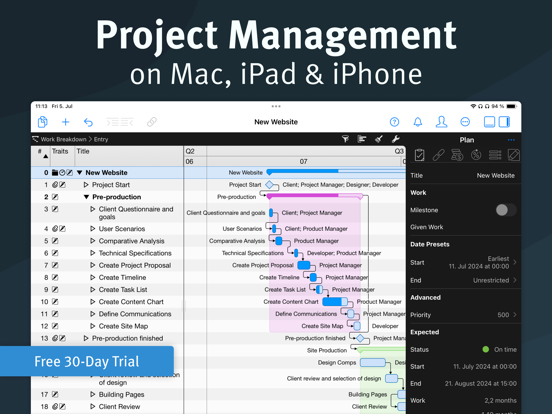
Task: Open Start date preset chevron row
Action: pos(464,263)
